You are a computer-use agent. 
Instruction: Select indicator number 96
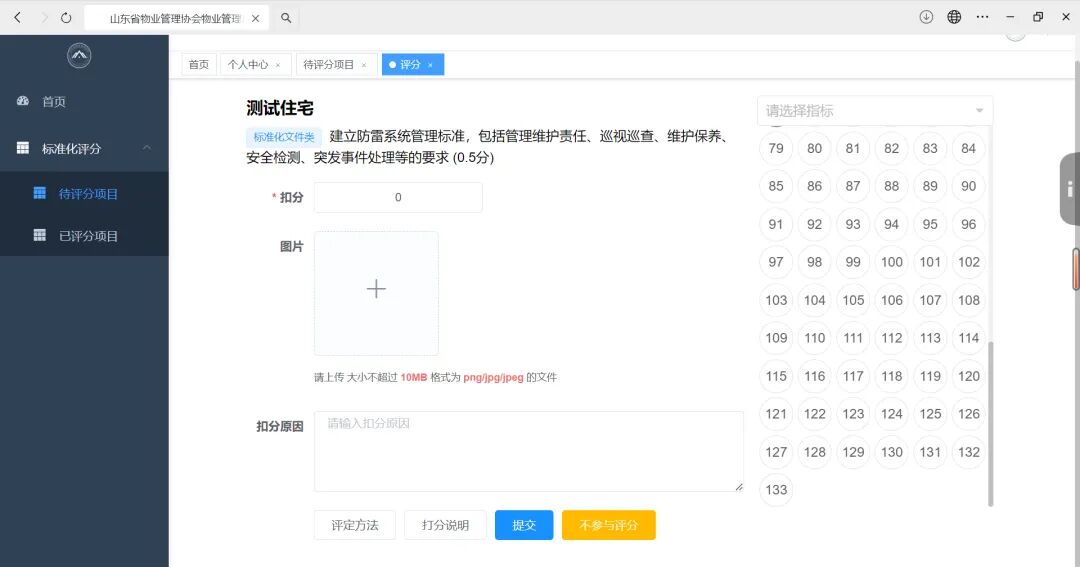(968, 224)
